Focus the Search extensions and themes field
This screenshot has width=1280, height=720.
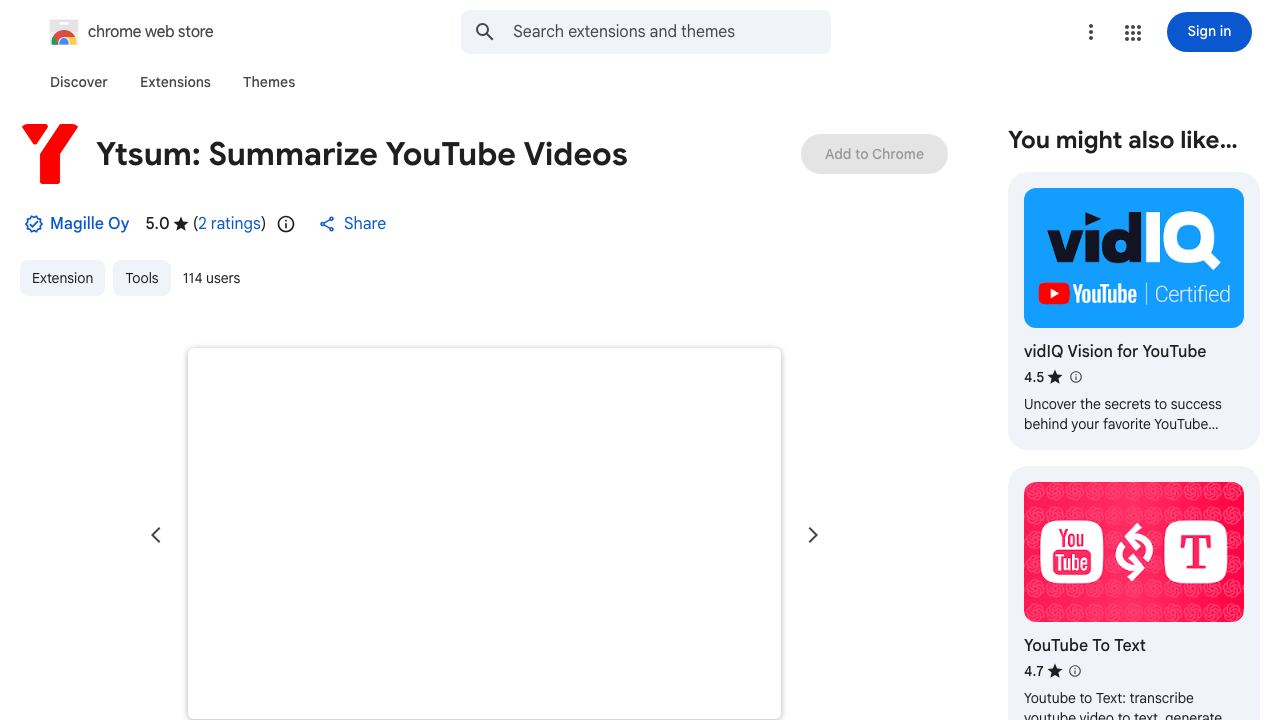point(646,32)
